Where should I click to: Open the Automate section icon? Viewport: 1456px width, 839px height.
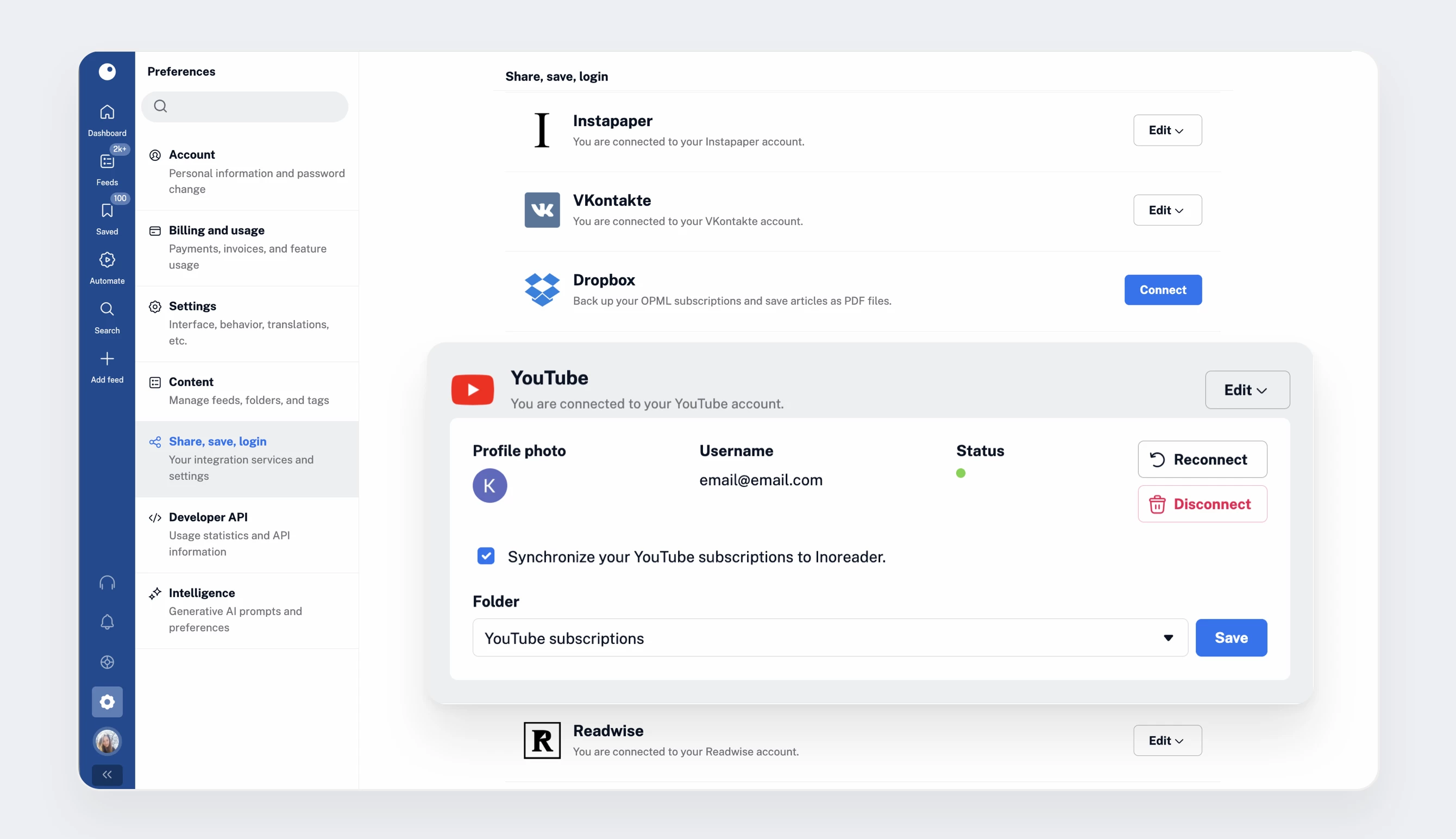[107, 260]
